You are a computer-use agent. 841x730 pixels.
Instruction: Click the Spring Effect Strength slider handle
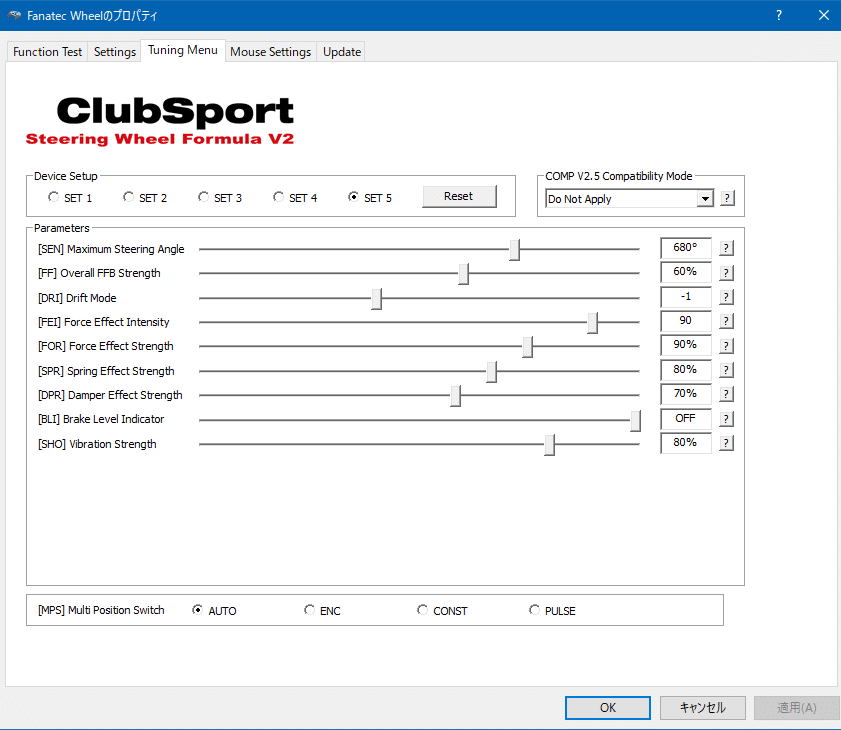point(491,371)
